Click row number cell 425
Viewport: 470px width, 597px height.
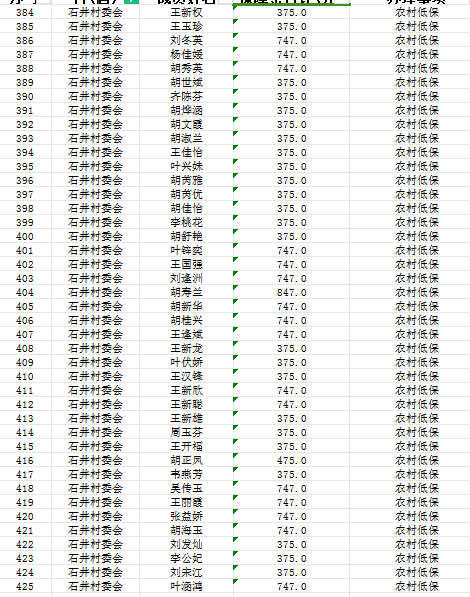point(25,586)
